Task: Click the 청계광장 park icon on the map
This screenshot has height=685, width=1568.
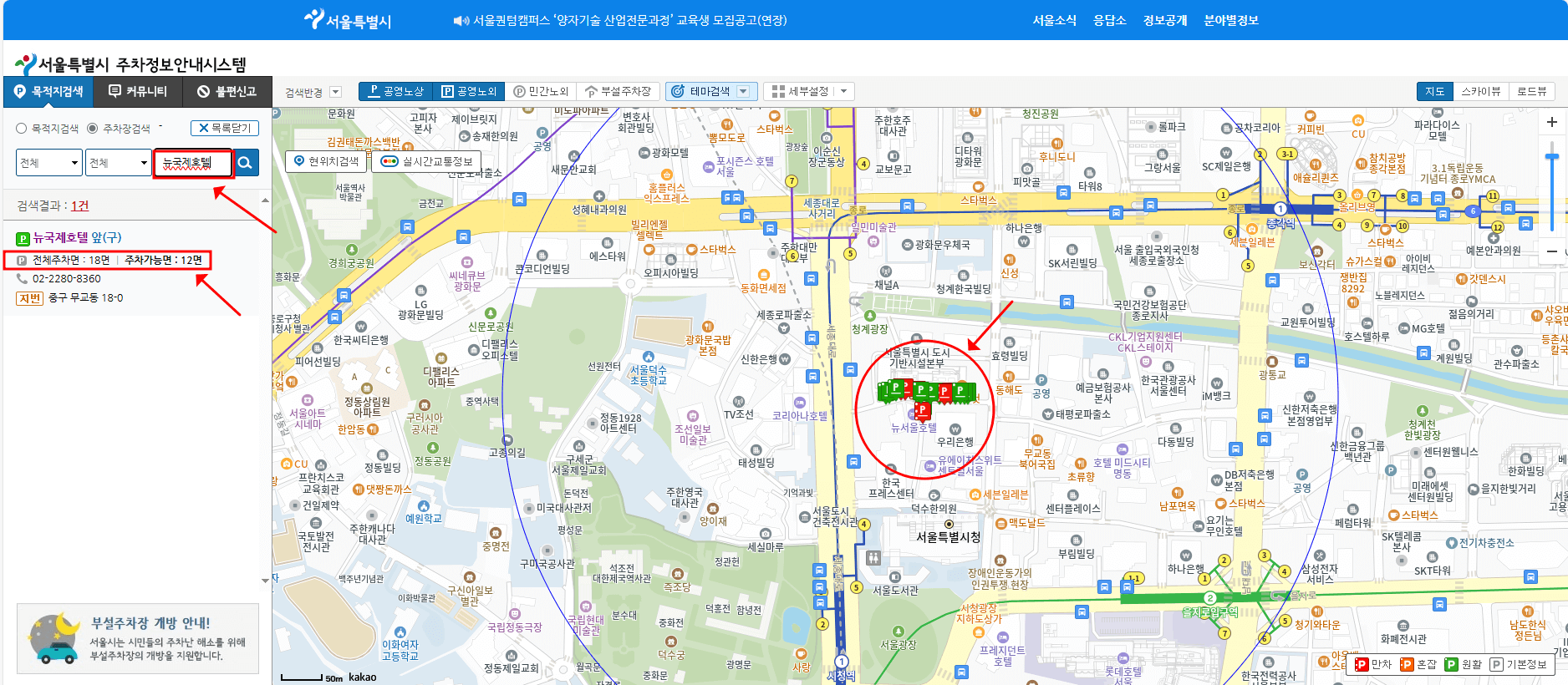Action: 870,316
